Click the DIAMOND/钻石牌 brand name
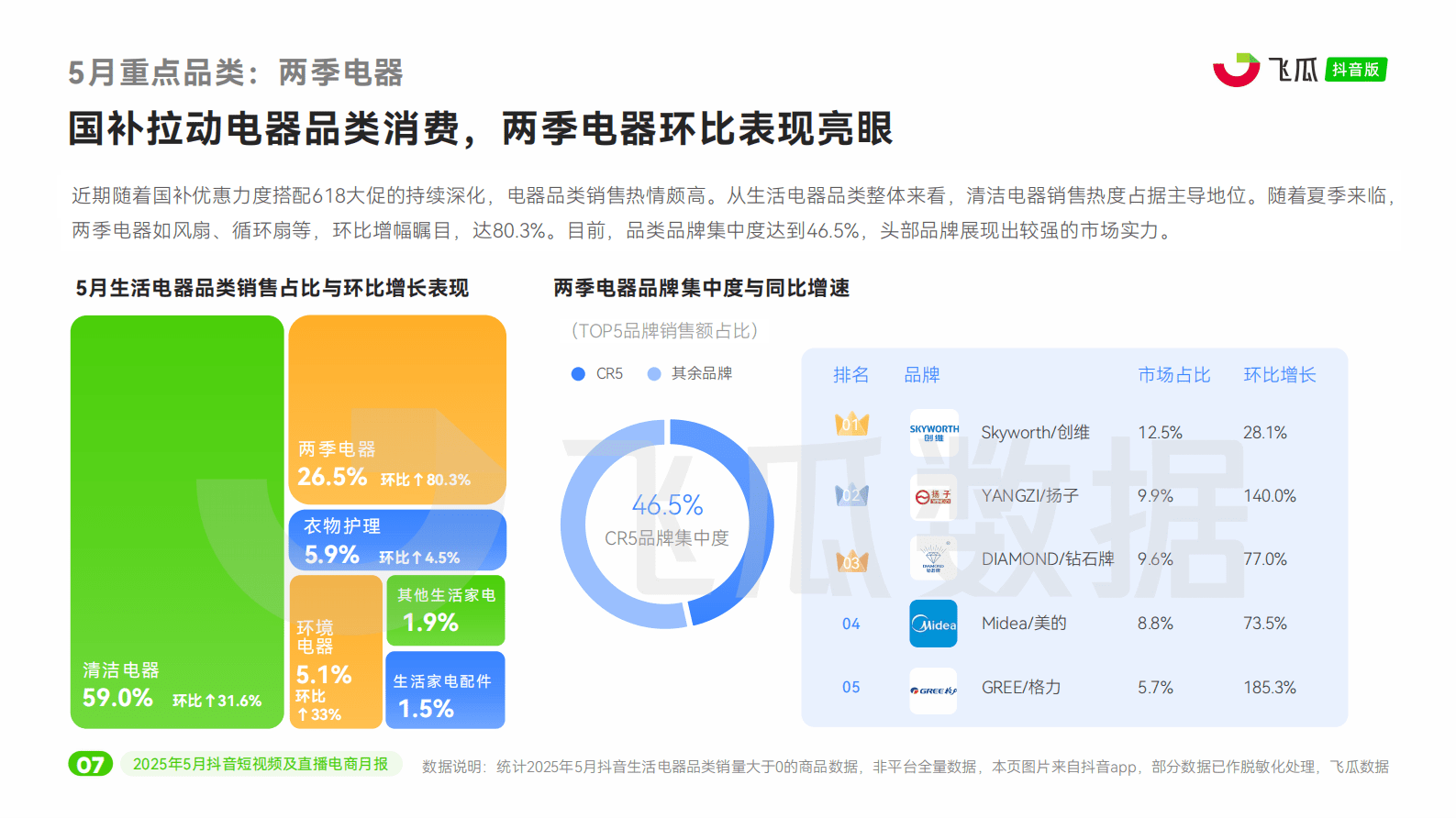 (1048, 559)
